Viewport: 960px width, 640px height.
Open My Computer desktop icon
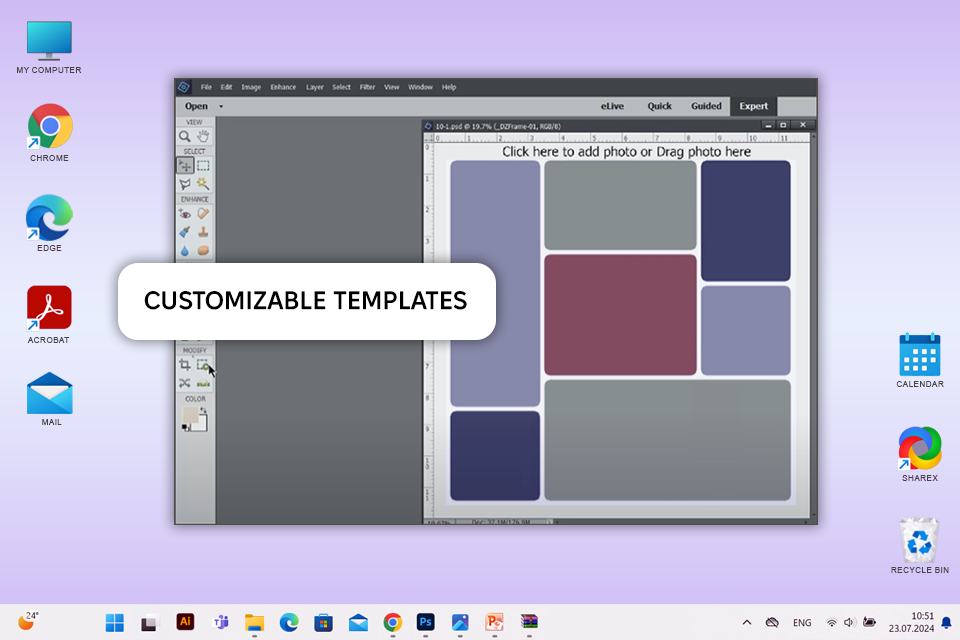pyautogui.click(x=49, y=47)
